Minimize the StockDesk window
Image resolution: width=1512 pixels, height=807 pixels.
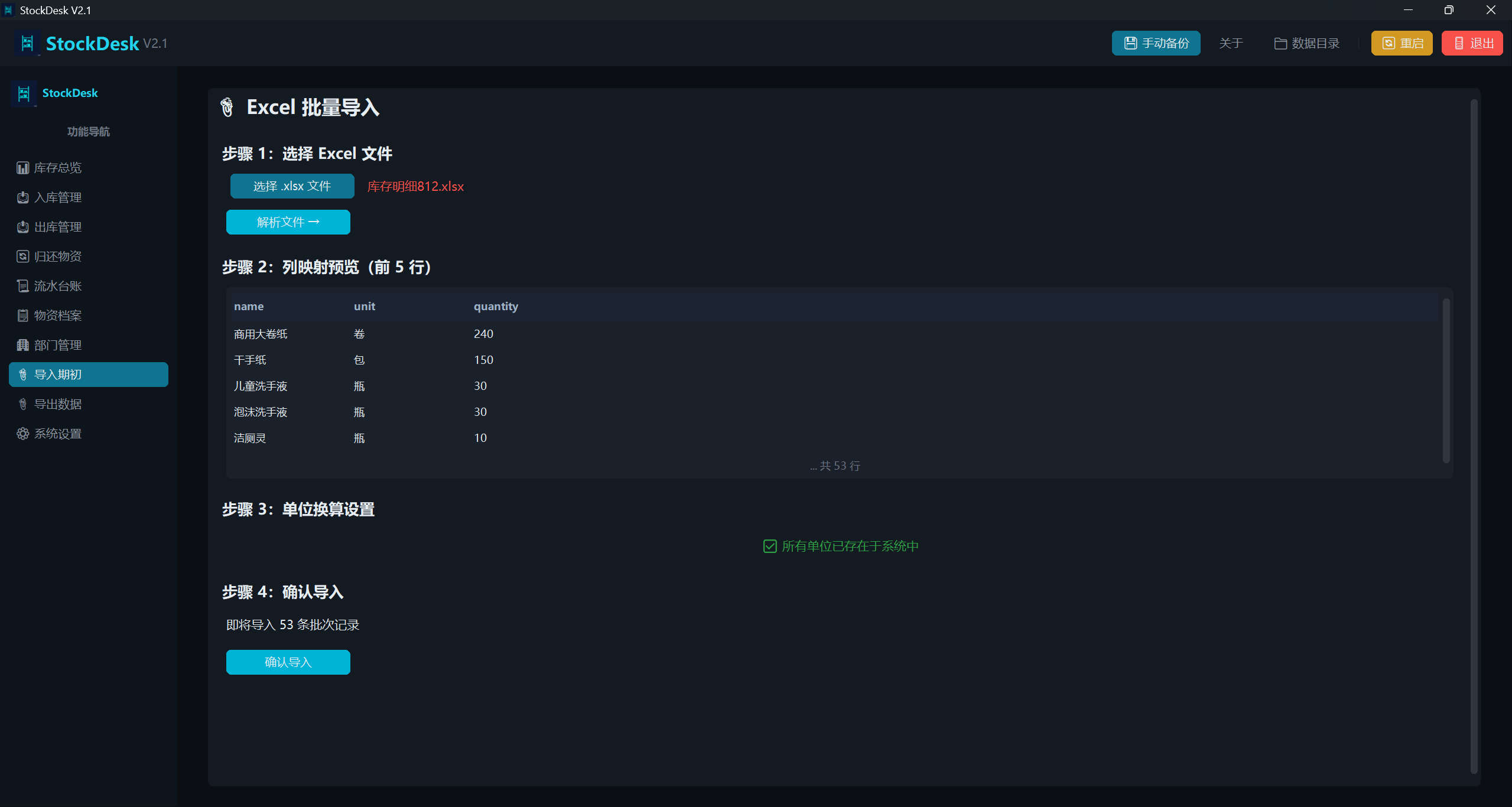(x=1408, y=10)
